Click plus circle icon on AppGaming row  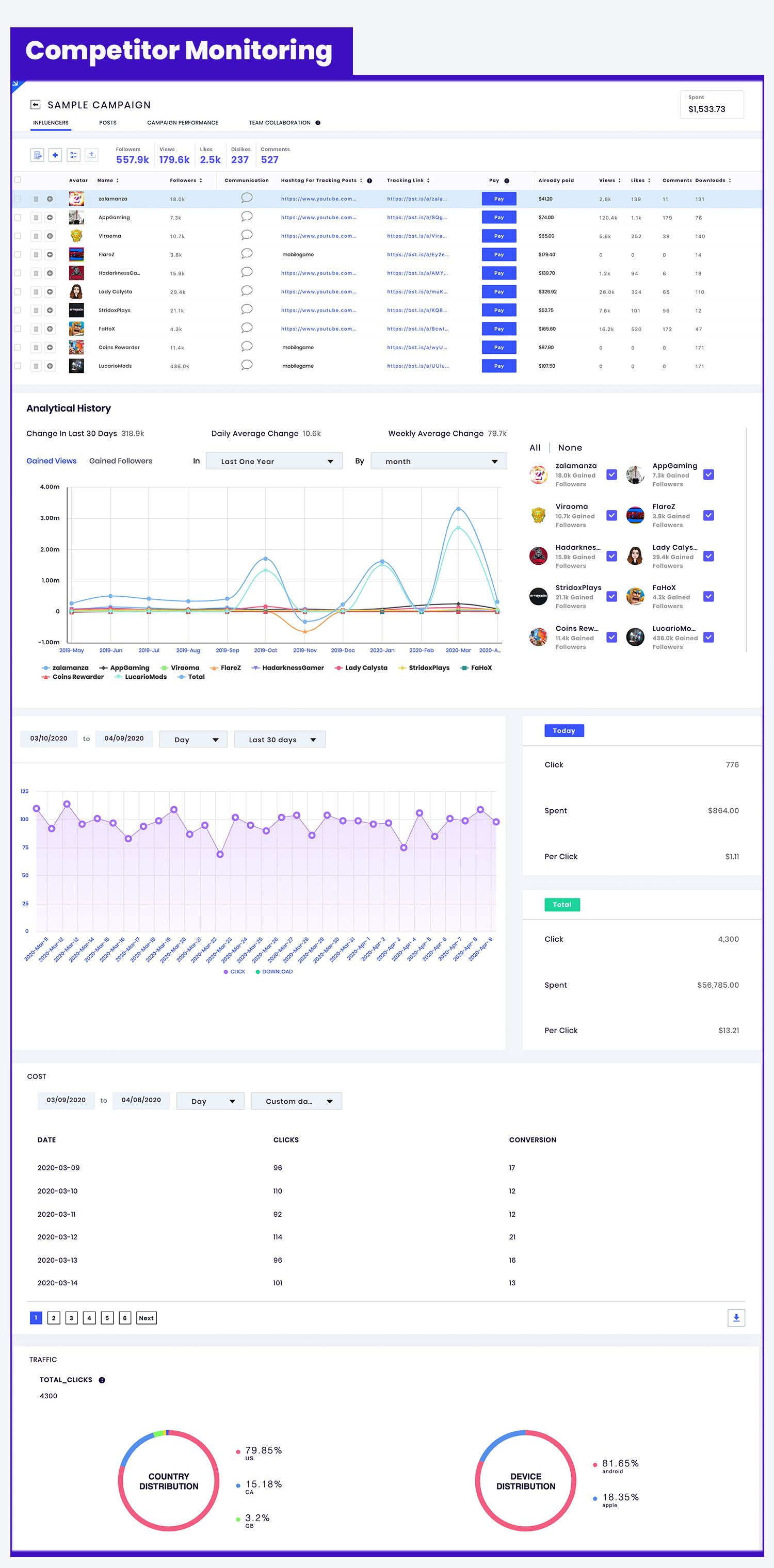click(50, 217)
